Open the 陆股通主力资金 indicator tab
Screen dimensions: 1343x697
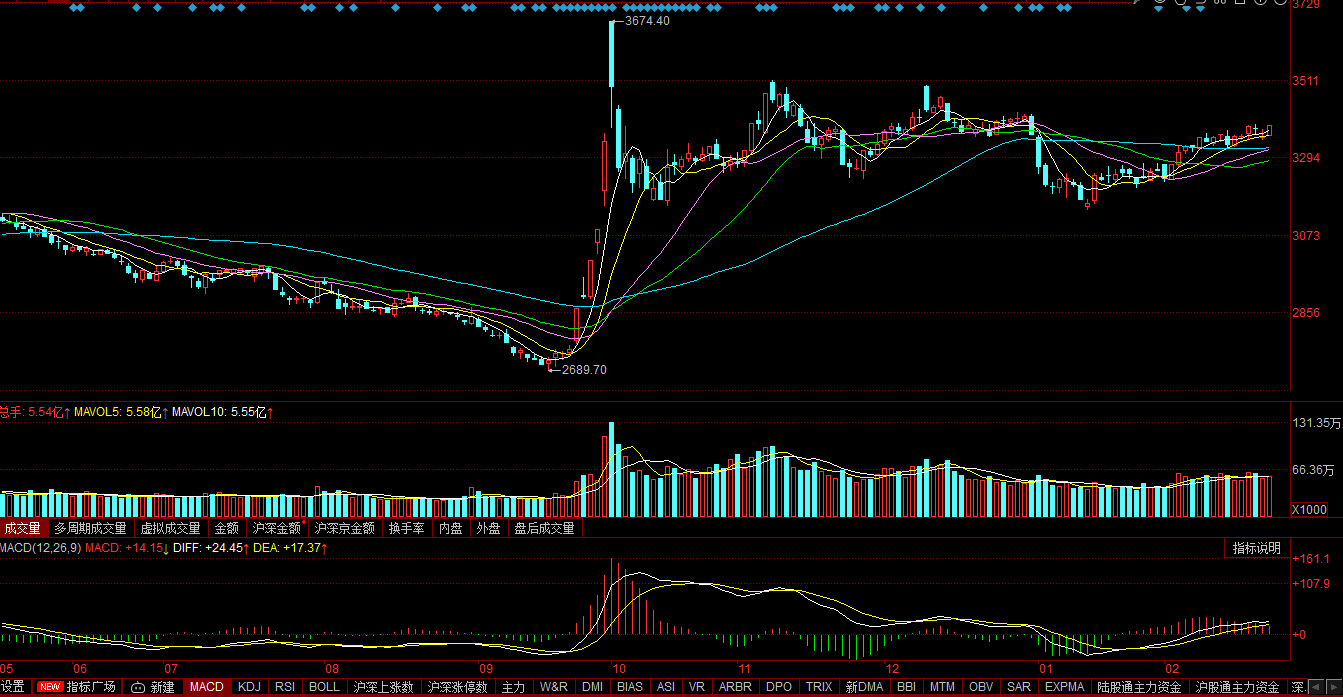[x=1139, y=687]
